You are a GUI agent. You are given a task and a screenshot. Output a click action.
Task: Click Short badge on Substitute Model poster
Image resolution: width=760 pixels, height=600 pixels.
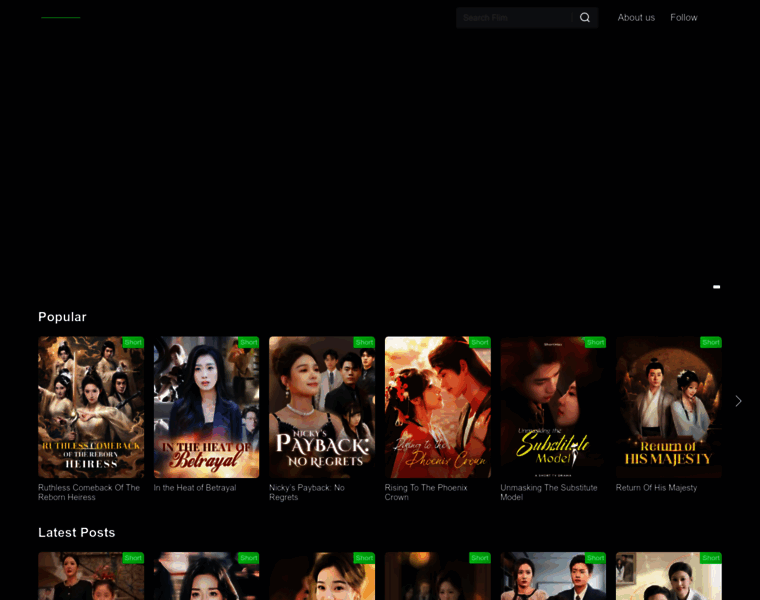[x=595, y=342]
